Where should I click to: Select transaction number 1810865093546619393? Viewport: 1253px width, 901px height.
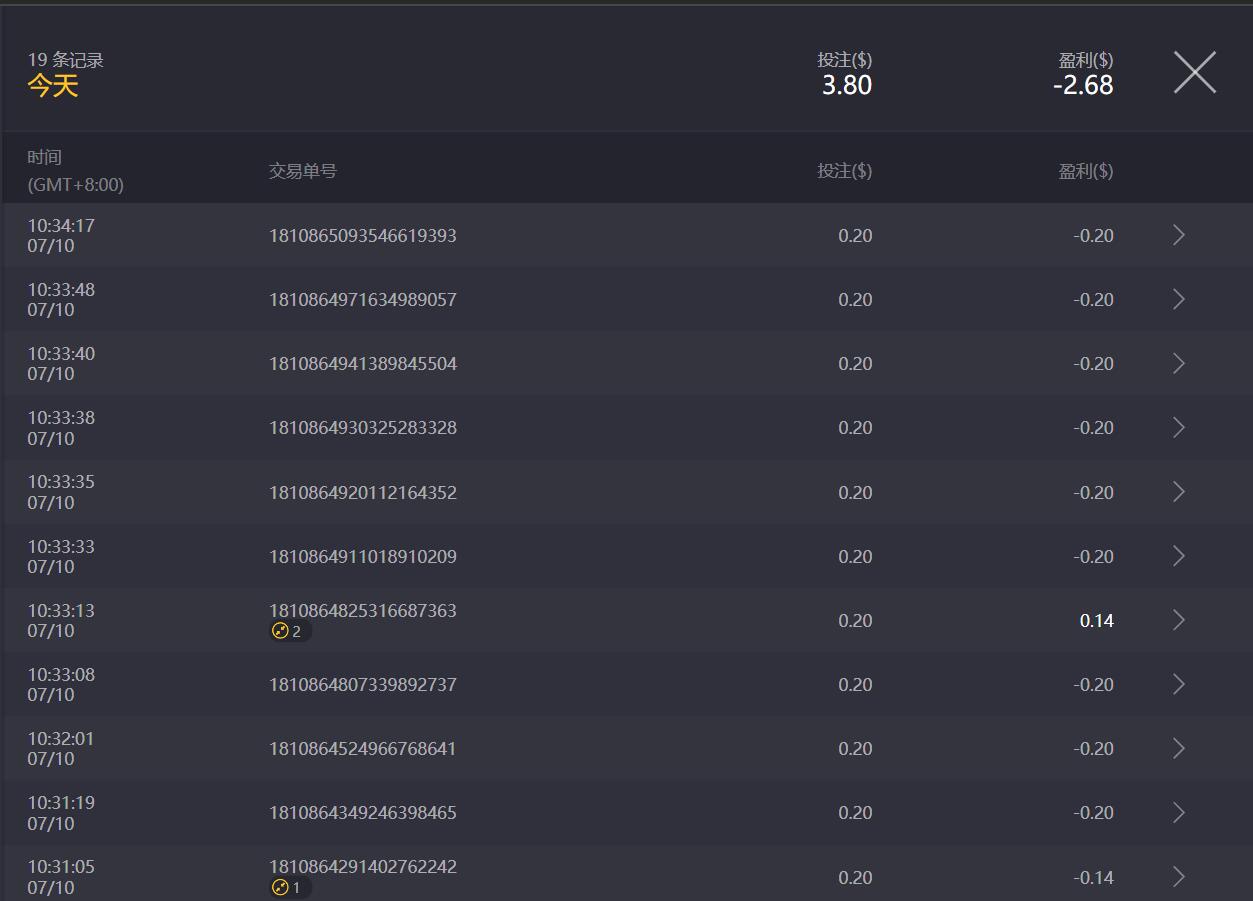[x=362, y=236]
